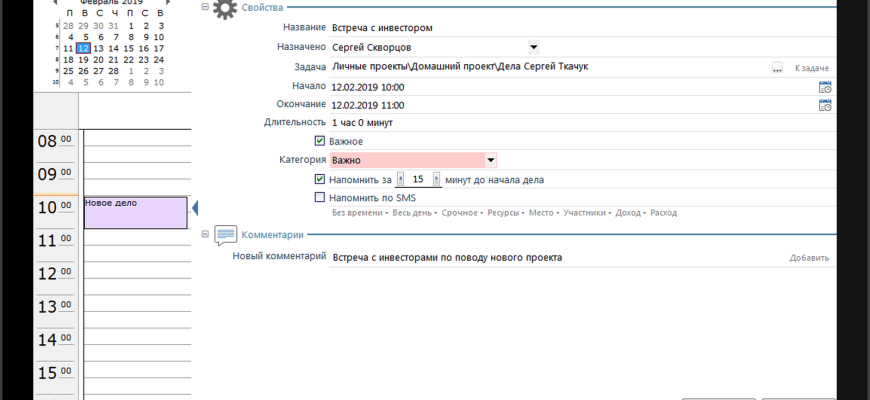Disable the Напомнить за reminder checkbox
This screenshot has width=870, height=400.
point(320,179)
